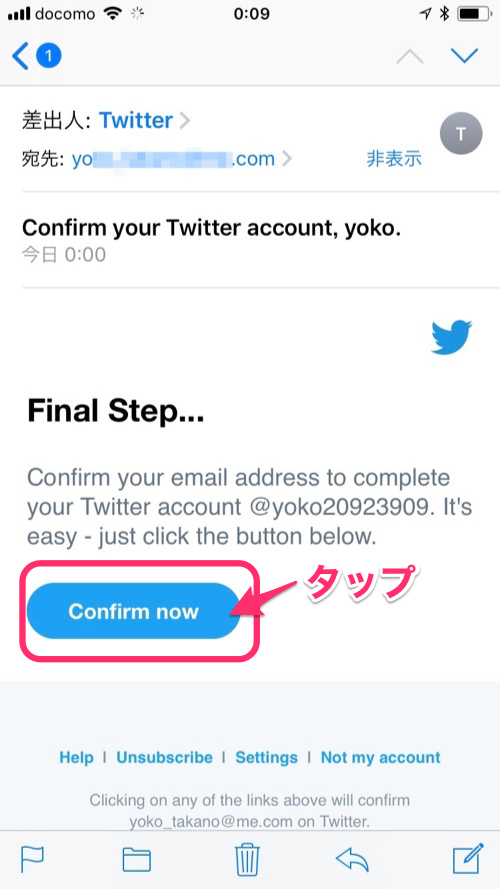Tap the Unsubscribe link

tap(164, 757)
